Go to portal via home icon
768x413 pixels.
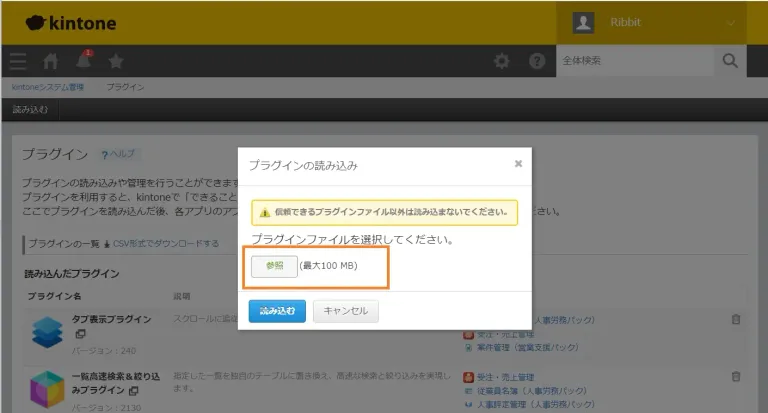point(50,61)
